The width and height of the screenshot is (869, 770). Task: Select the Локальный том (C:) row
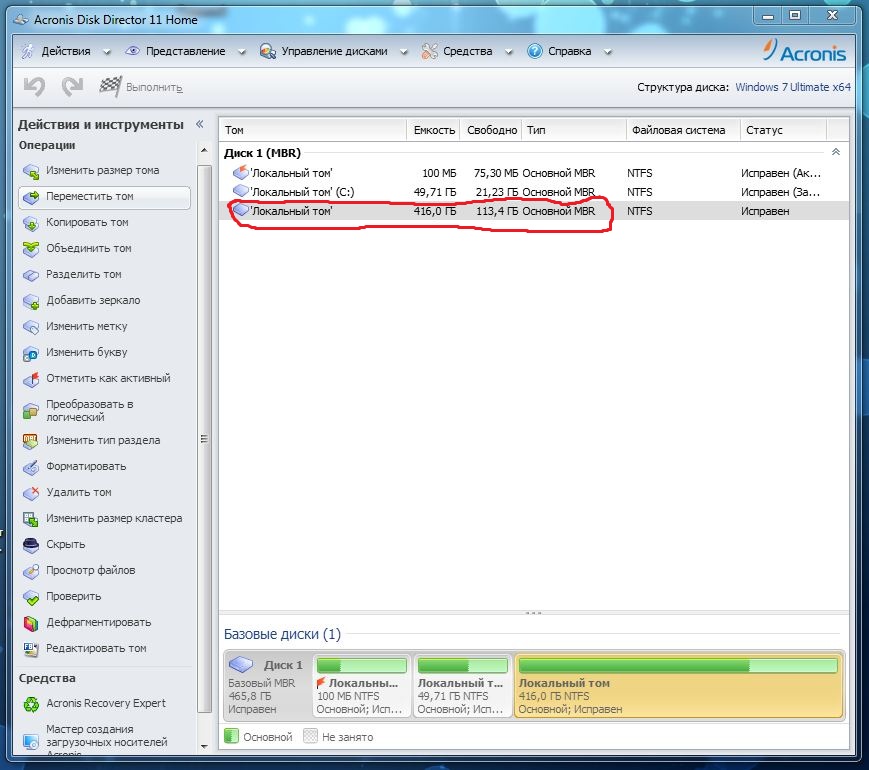[x=534, y=192]
